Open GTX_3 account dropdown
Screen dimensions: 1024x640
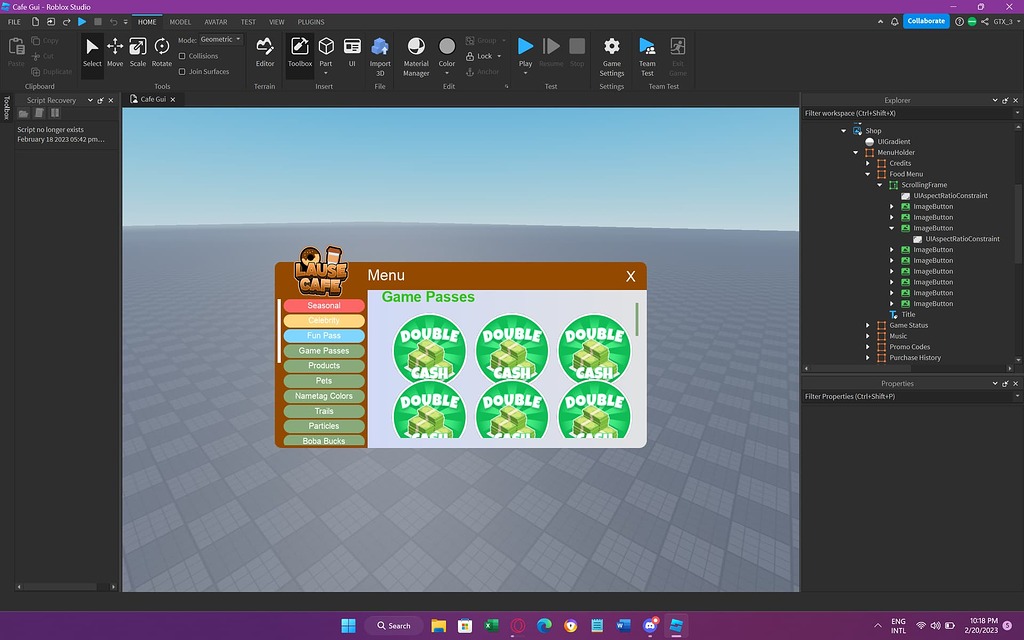[x=1006, y=22]
